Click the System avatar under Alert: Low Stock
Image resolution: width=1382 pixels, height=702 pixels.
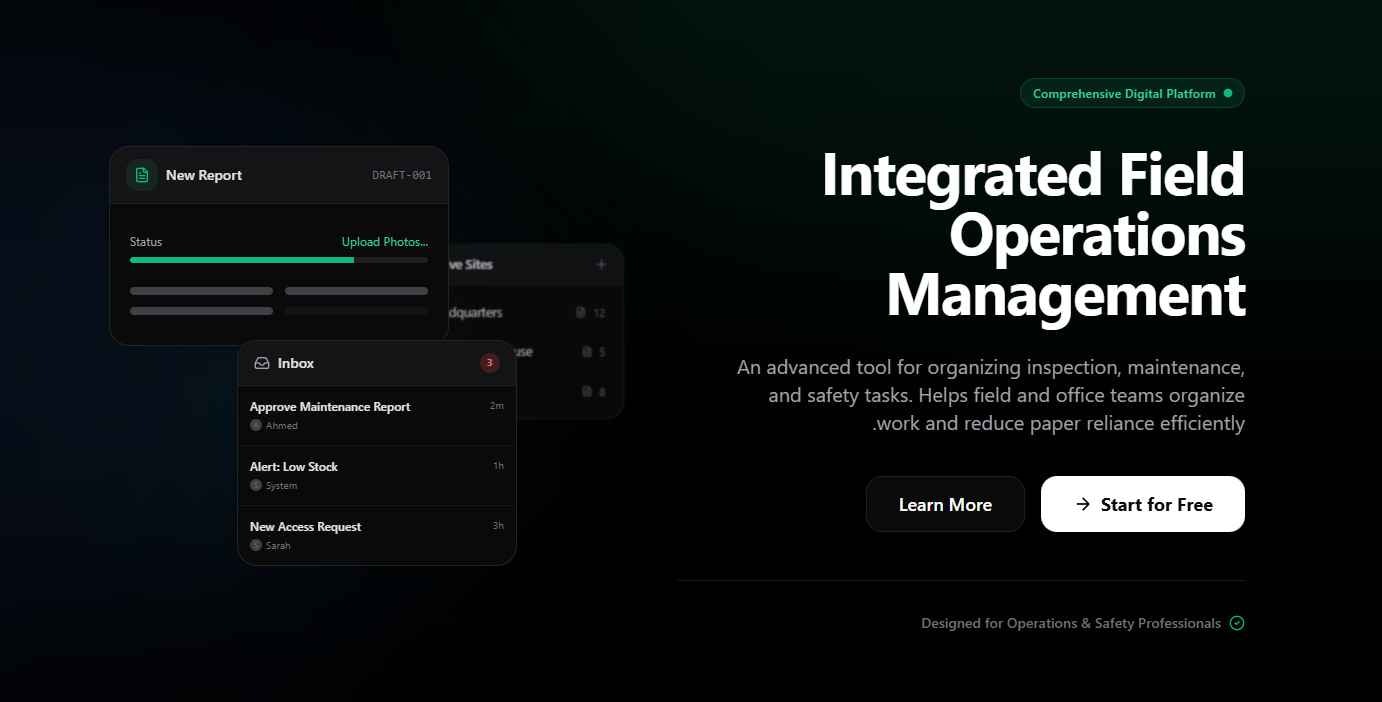256,485
